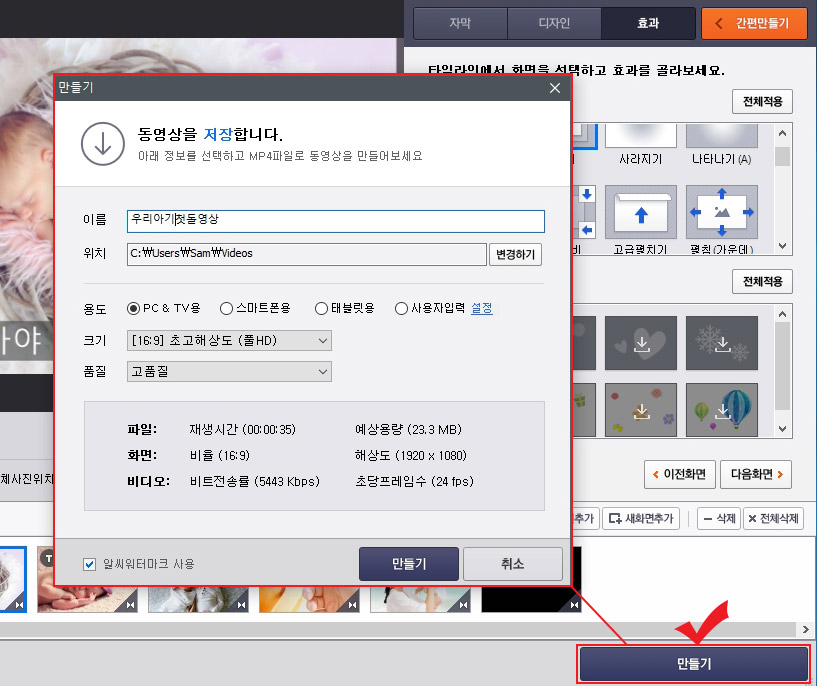Switch to the 자막 tab

(460, 23)
